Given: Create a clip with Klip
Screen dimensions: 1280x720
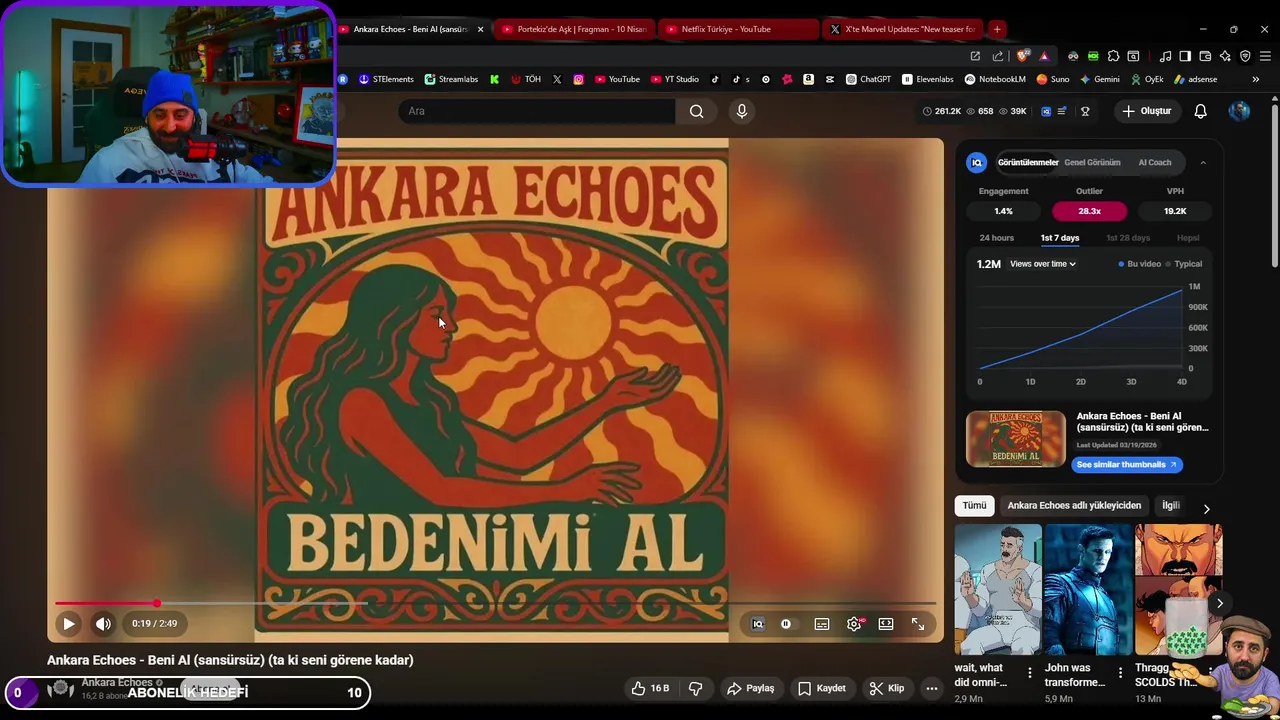Looking at the screenshot, I should click(x=887, y=688).
